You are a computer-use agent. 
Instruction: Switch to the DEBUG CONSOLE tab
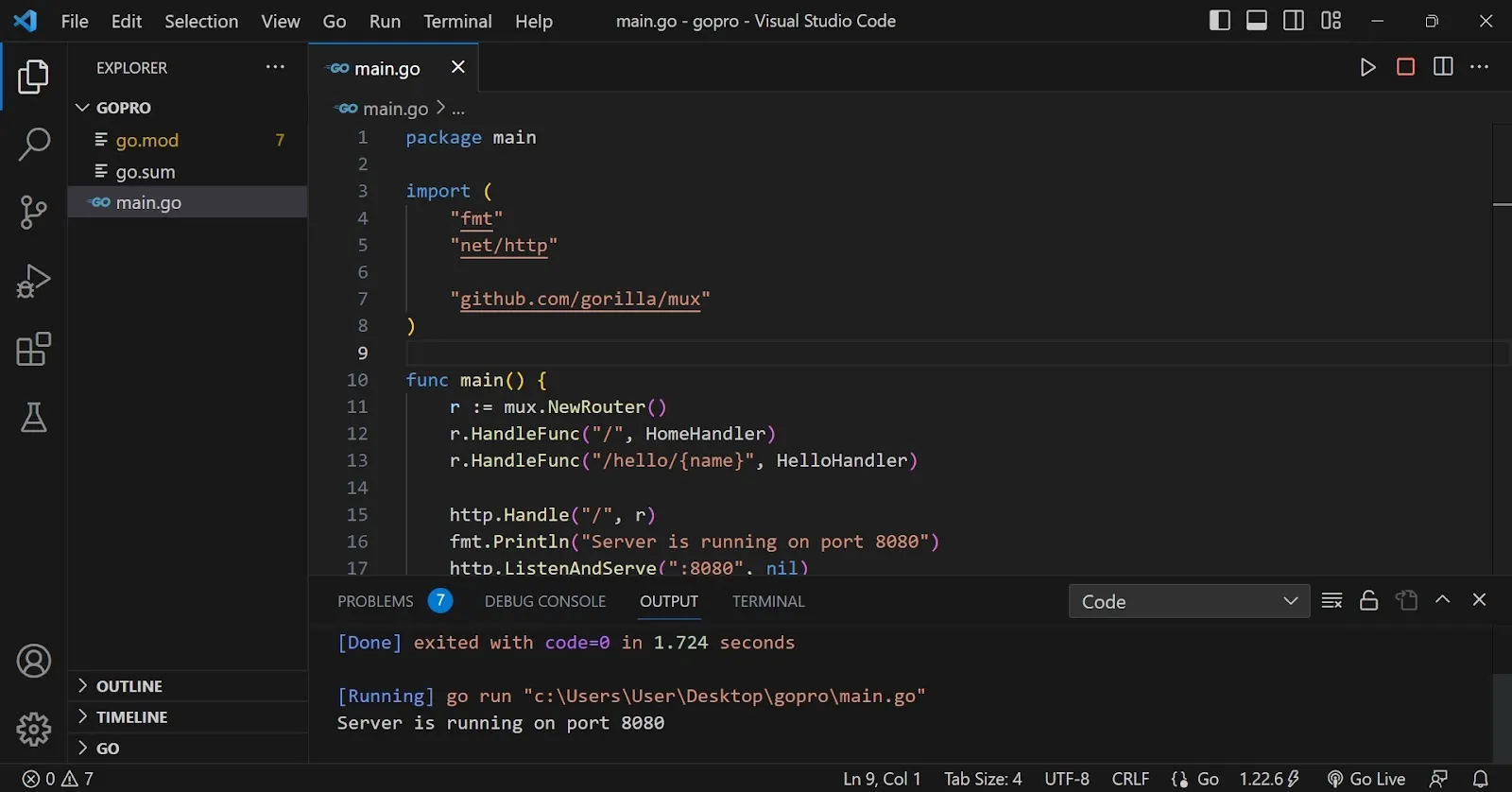click(x=545, y=601)
